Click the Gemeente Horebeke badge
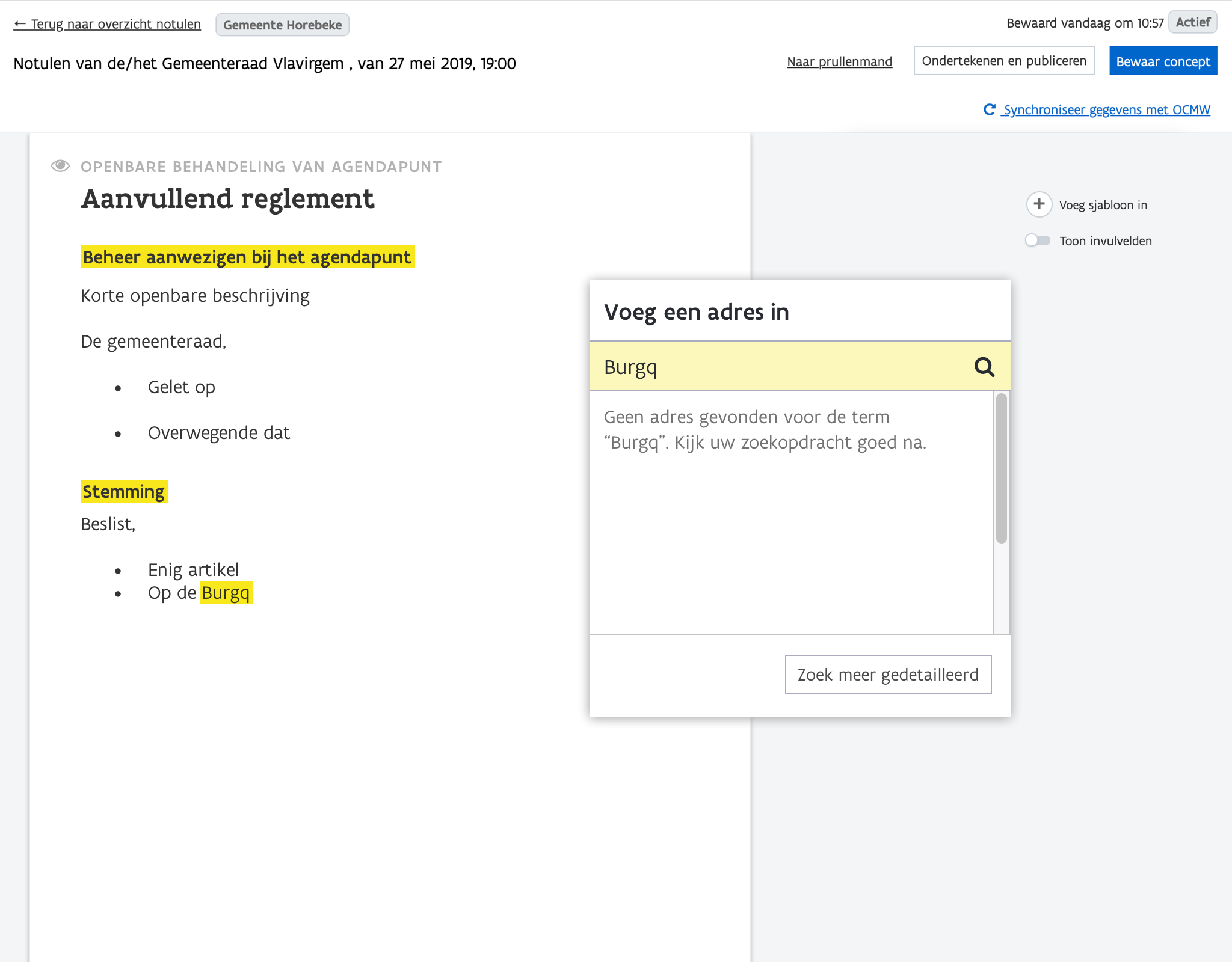This screenshot has height=962, width=1232. (x=282, y=25)
